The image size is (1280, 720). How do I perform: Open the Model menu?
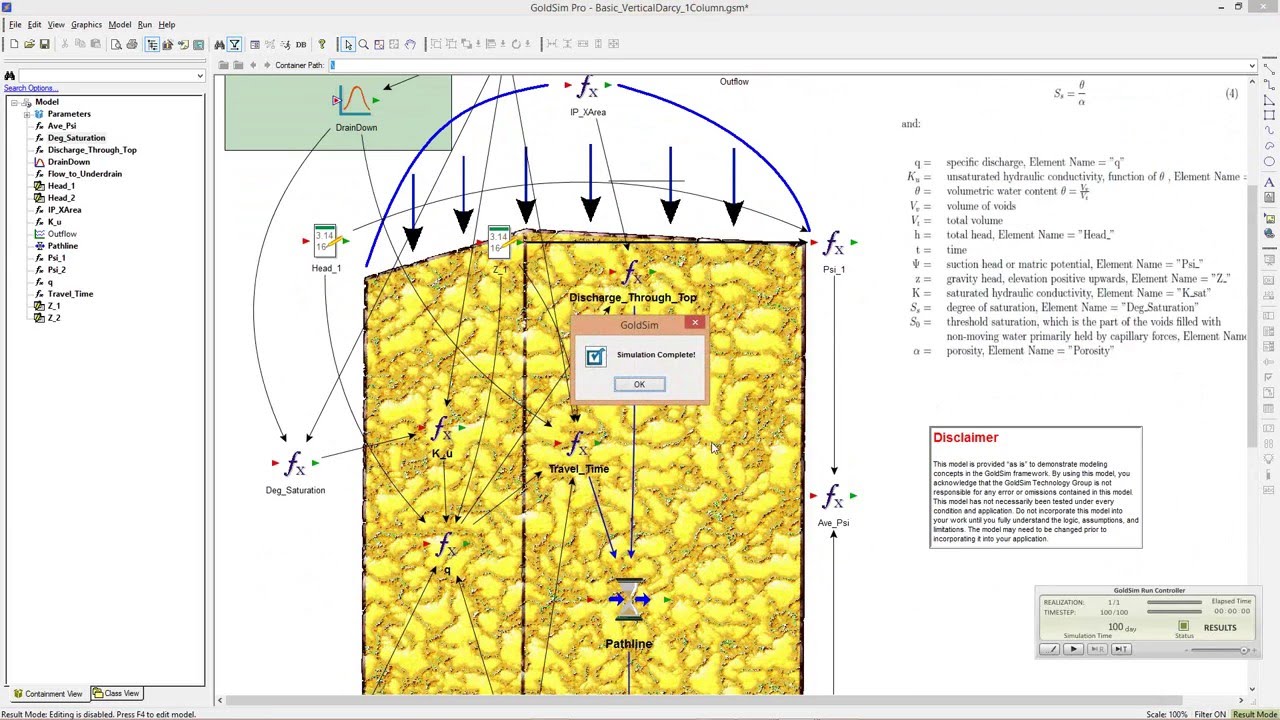pos(119,24)
